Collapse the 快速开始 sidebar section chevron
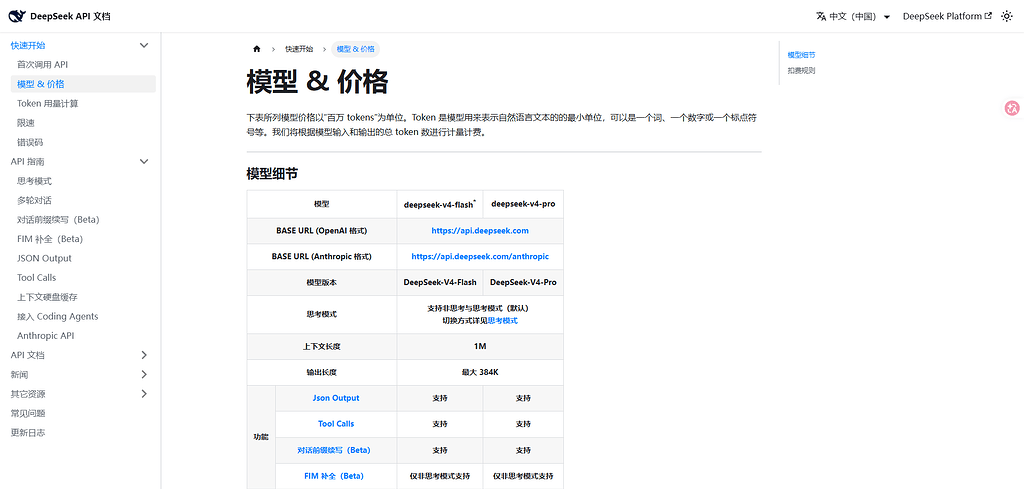The image size is (1024, 489). coord(144,45)
